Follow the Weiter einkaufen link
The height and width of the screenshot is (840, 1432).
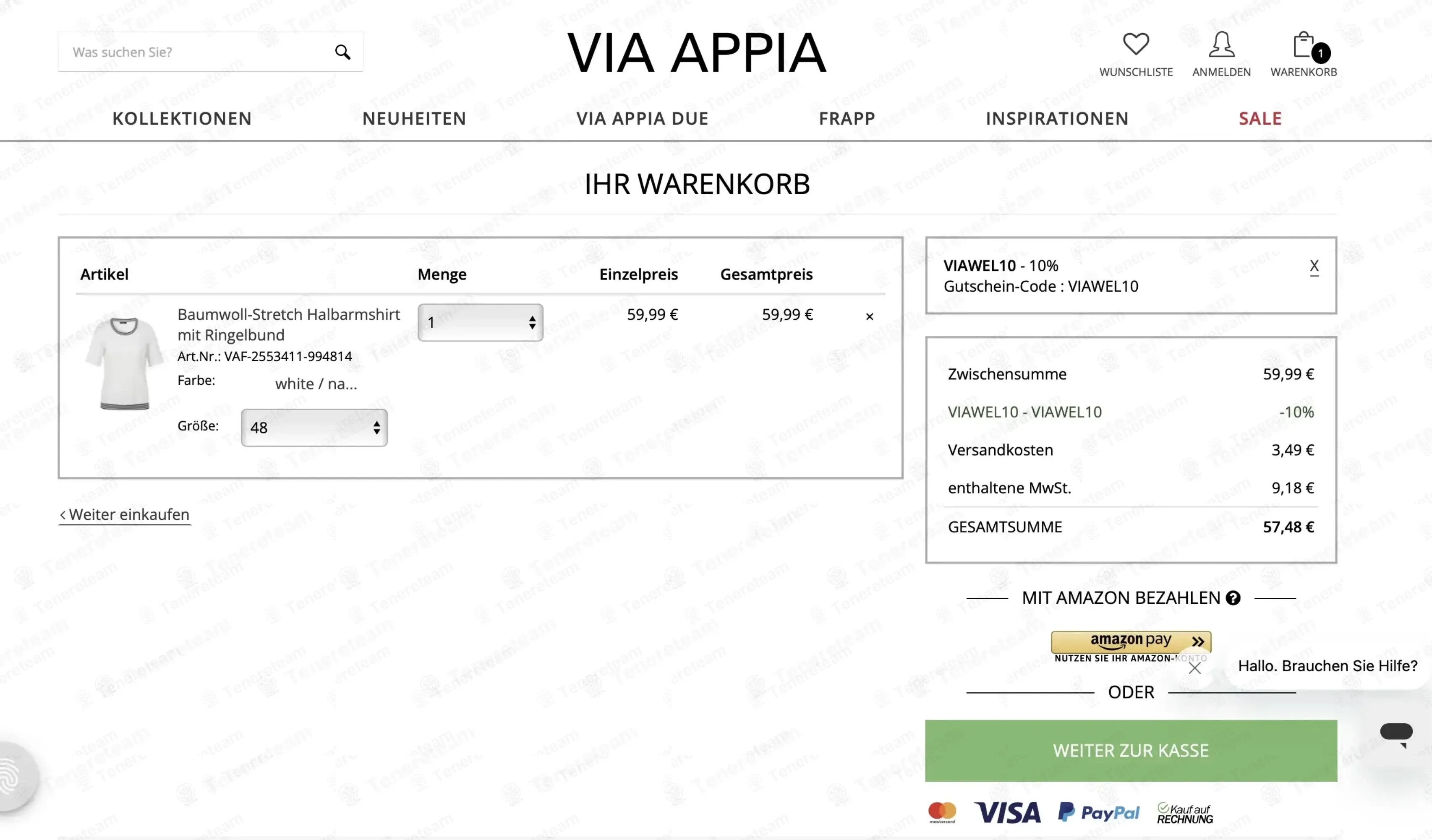[125, 514]
